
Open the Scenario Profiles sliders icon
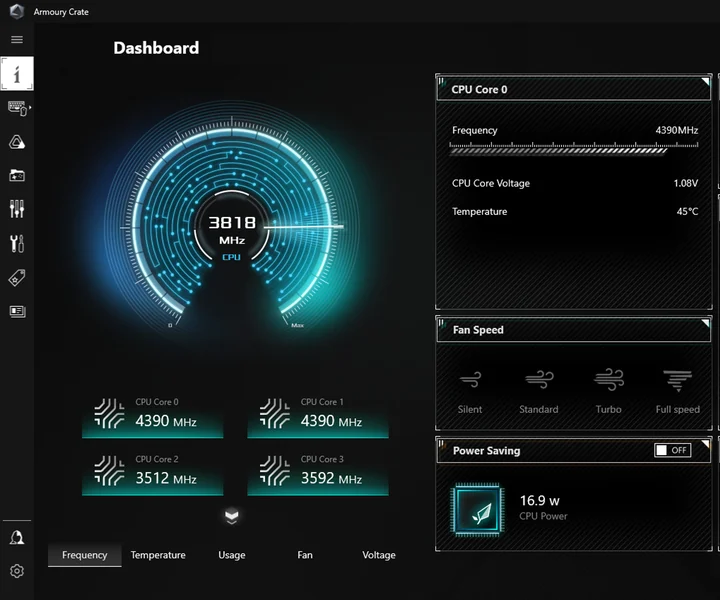(x=17, y=209)
